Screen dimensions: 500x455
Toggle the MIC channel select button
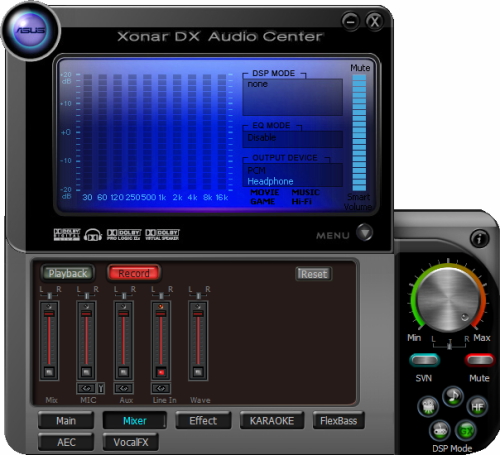pyautogui.click(x=86, y=371)
